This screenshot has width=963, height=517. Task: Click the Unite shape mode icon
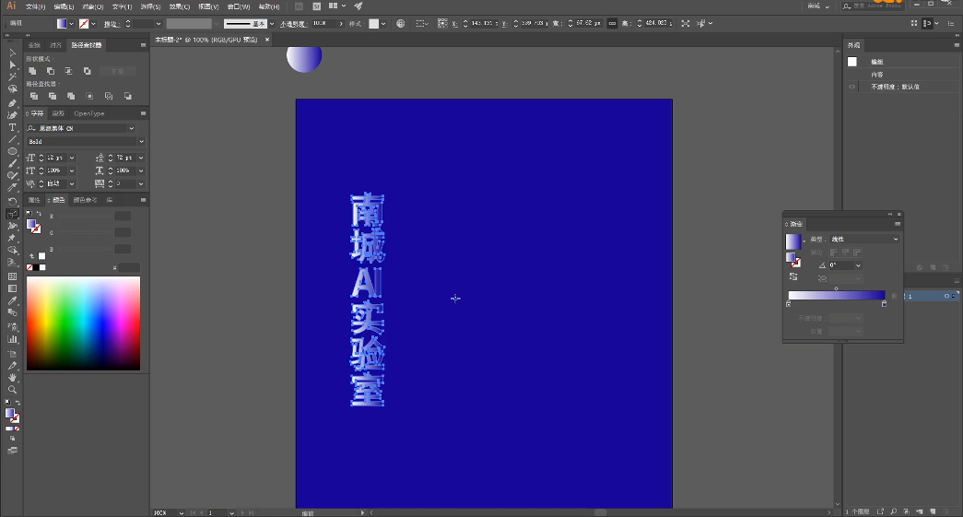pyautogui.click(x=33, y=71)
